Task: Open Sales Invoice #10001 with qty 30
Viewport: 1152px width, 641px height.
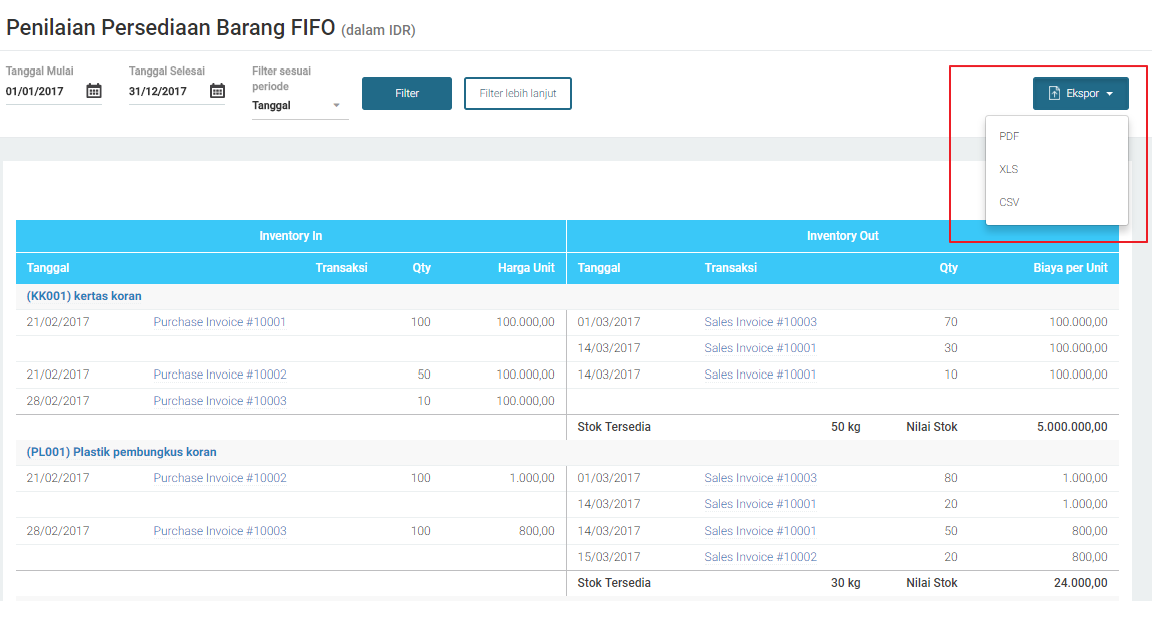Action: pos(760,348)
